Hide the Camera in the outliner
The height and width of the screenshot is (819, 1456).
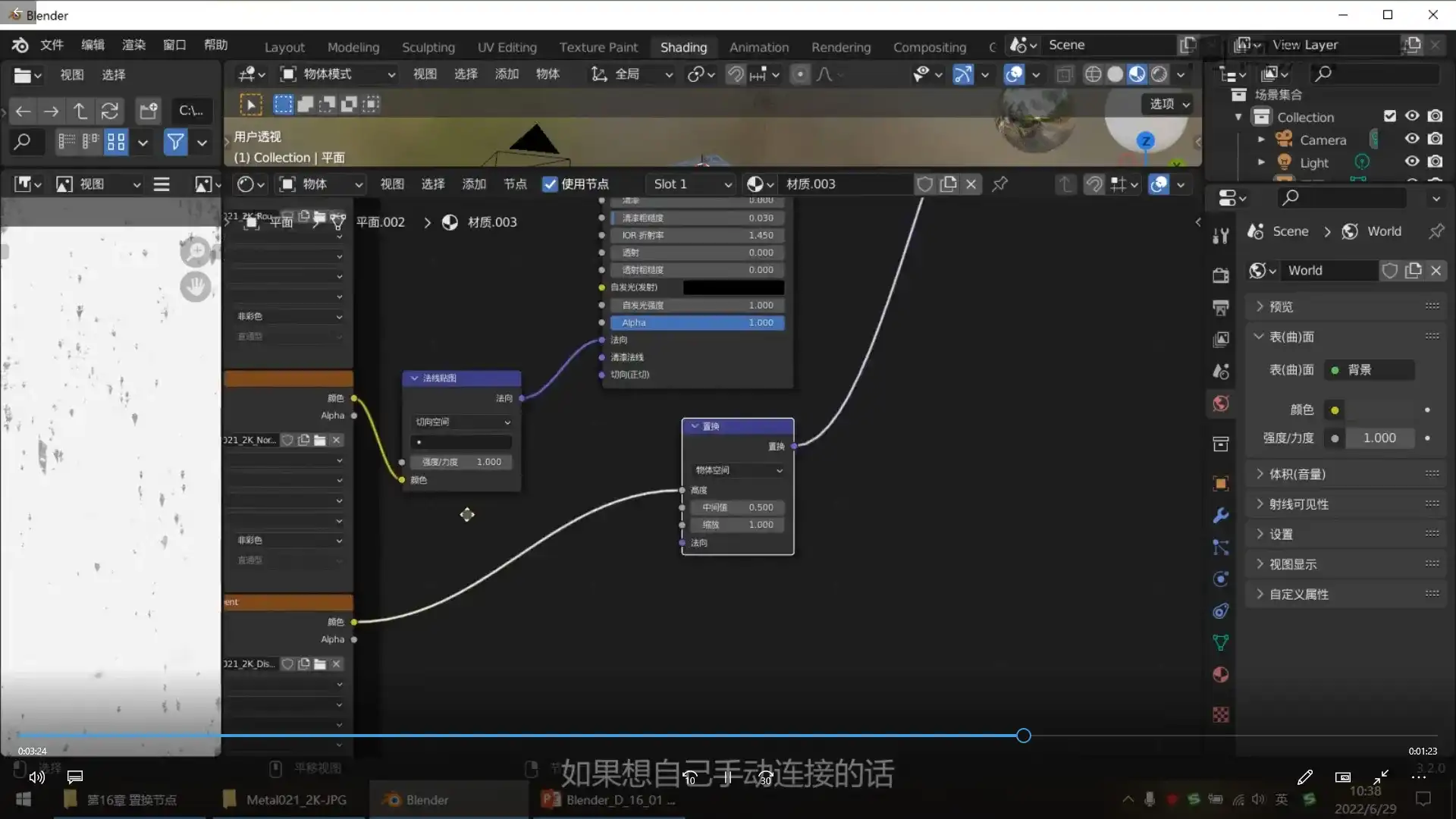pos(1413,139)
